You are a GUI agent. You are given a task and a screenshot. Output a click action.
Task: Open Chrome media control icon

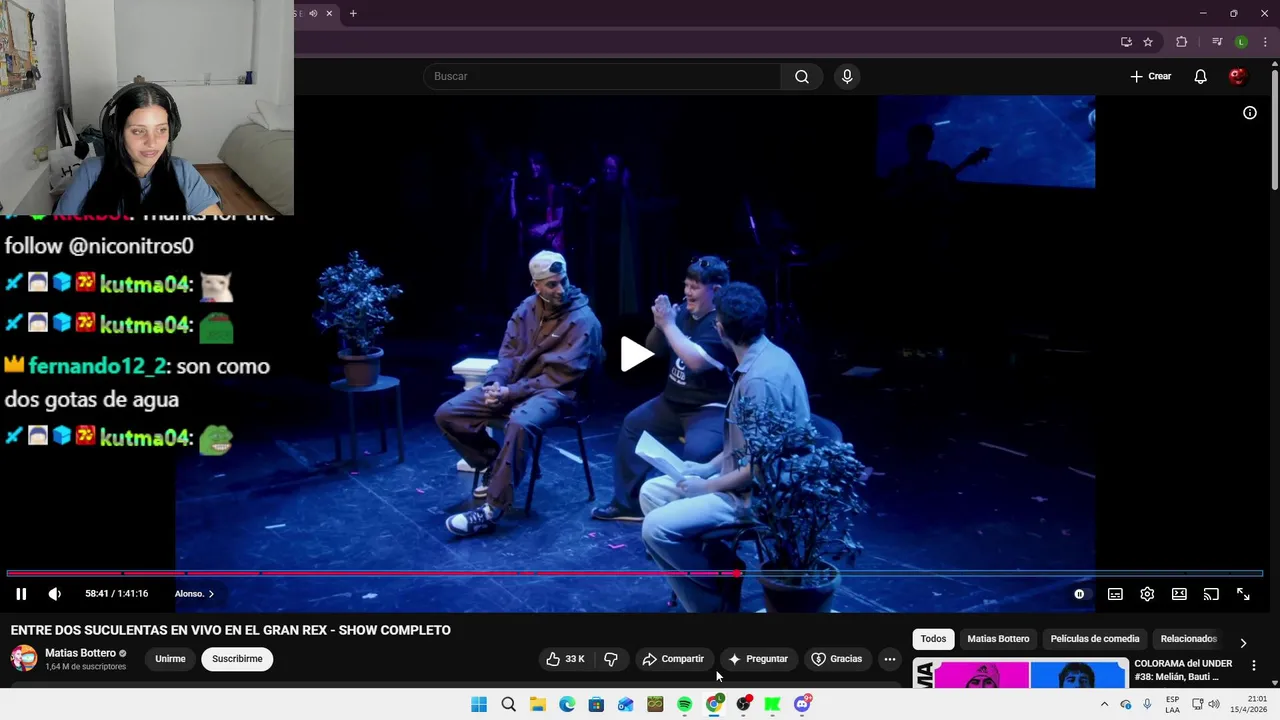pos(1217,42)
